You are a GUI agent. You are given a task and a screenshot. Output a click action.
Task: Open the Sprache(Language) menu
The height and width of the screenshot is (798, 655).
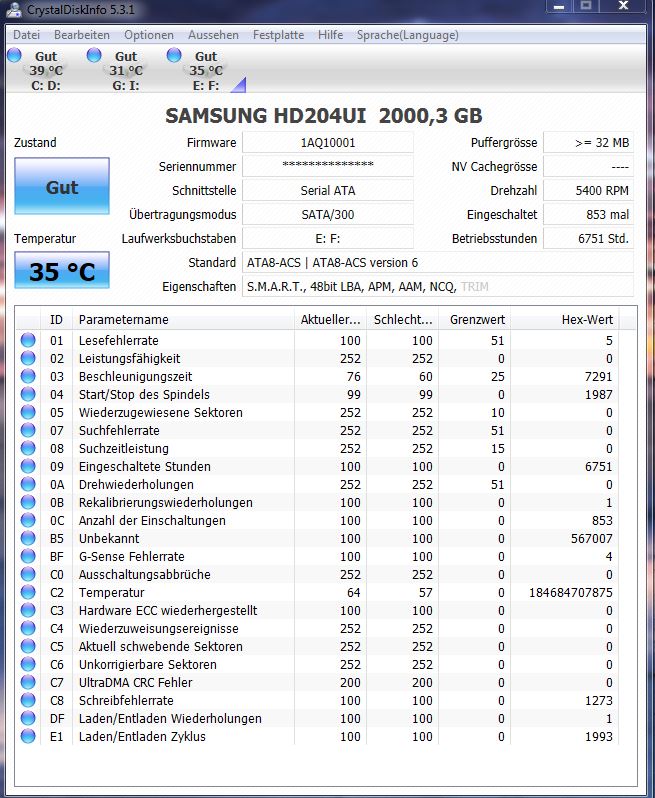tap(408, 35)
